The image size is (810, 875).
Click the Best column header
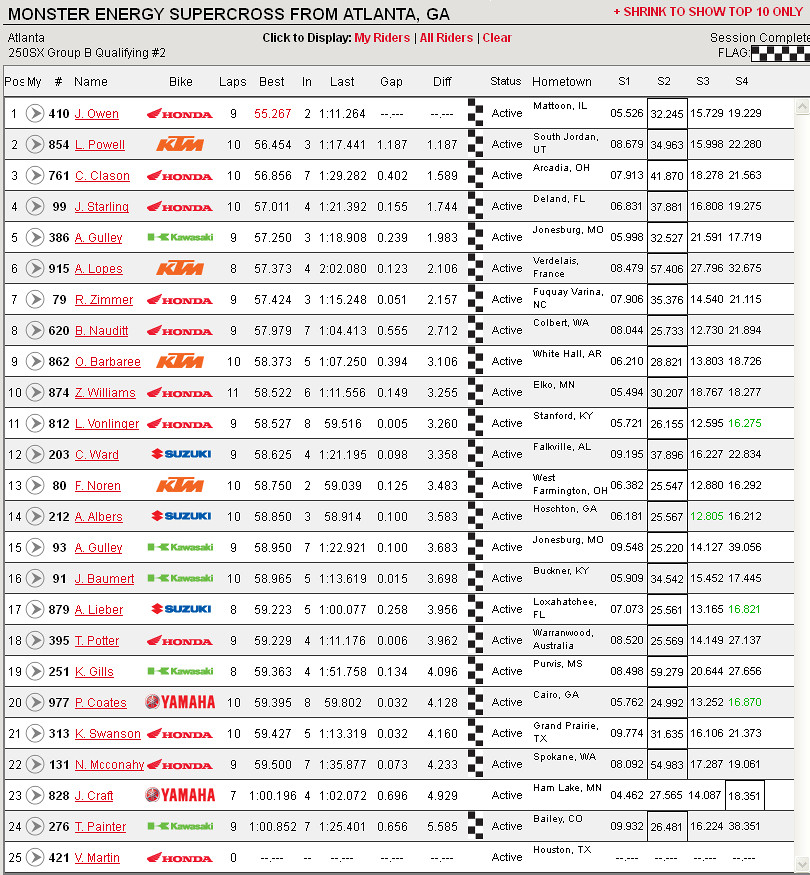click(x=272, y=81)
